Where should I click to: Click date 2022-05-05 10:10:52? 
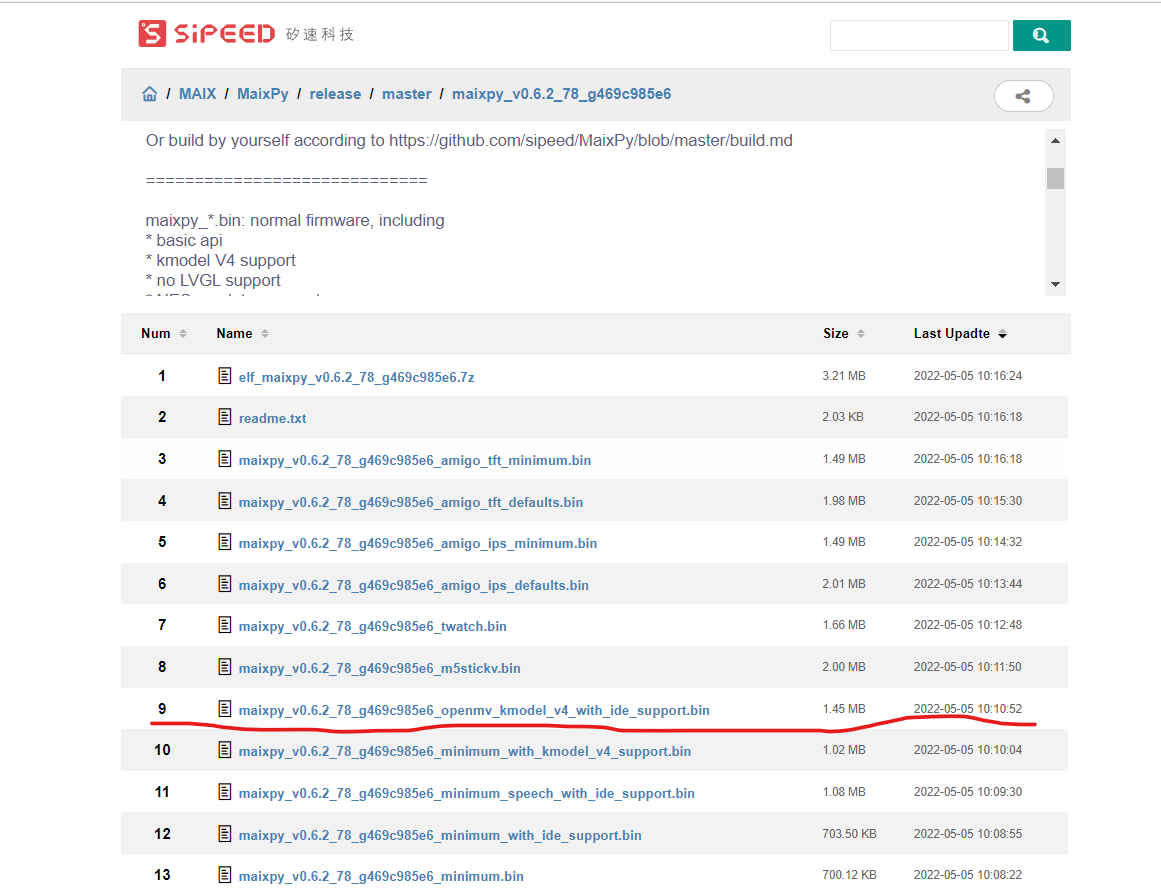(968, 709)
